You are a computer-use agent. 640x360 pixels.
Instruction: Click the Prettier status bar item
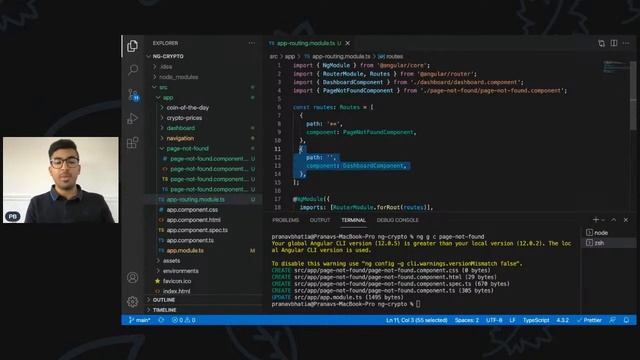(589, 320)
